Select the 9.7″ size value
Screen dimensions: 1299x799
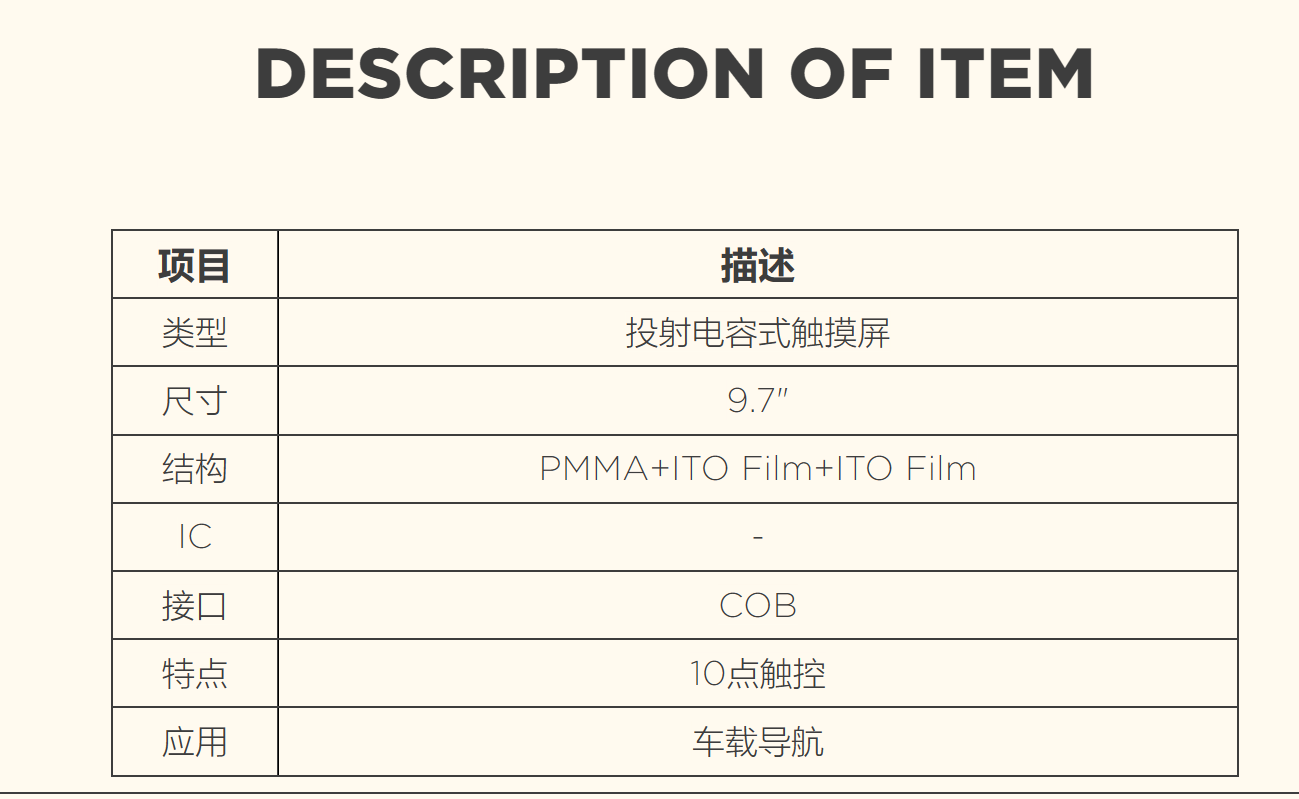click(x=757, y=401)
